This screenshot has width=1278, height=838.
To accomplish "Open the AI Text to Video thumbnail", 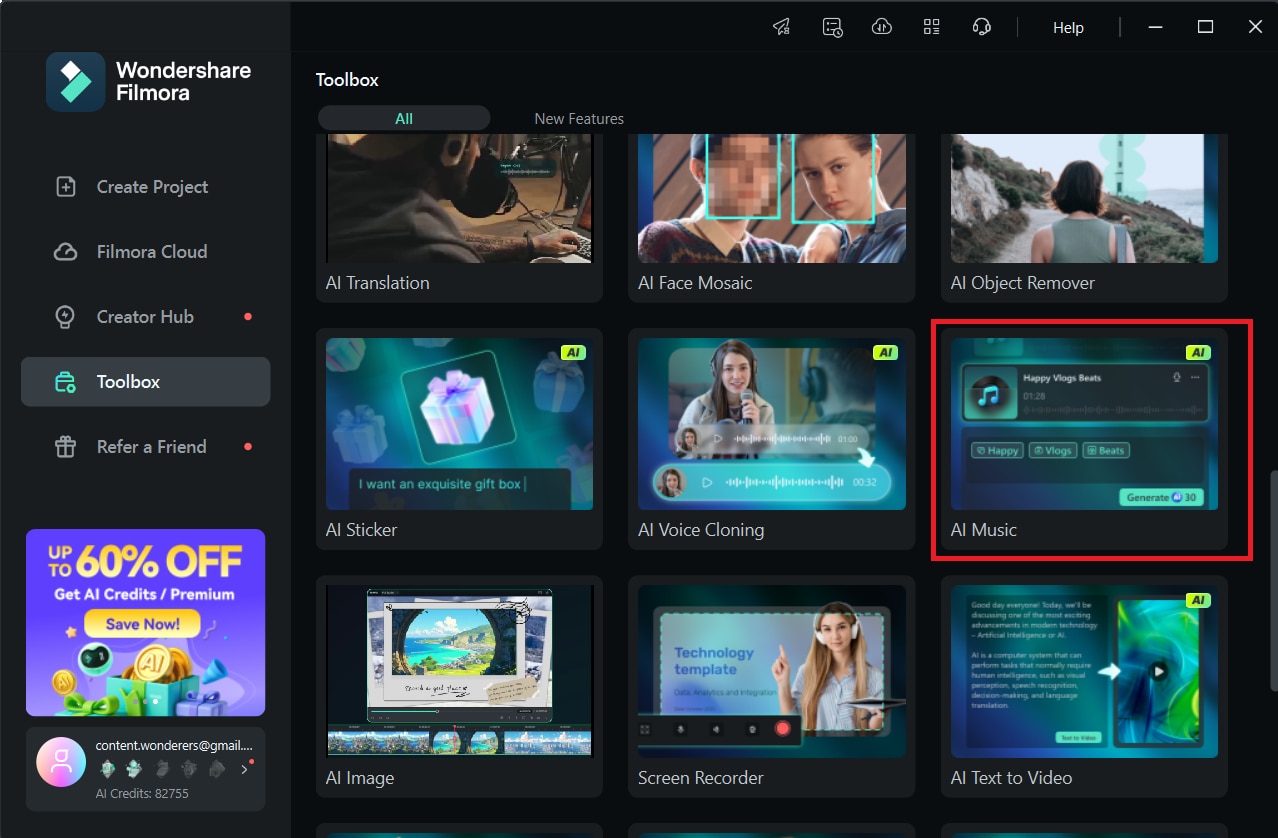I will click(1084, 671).
